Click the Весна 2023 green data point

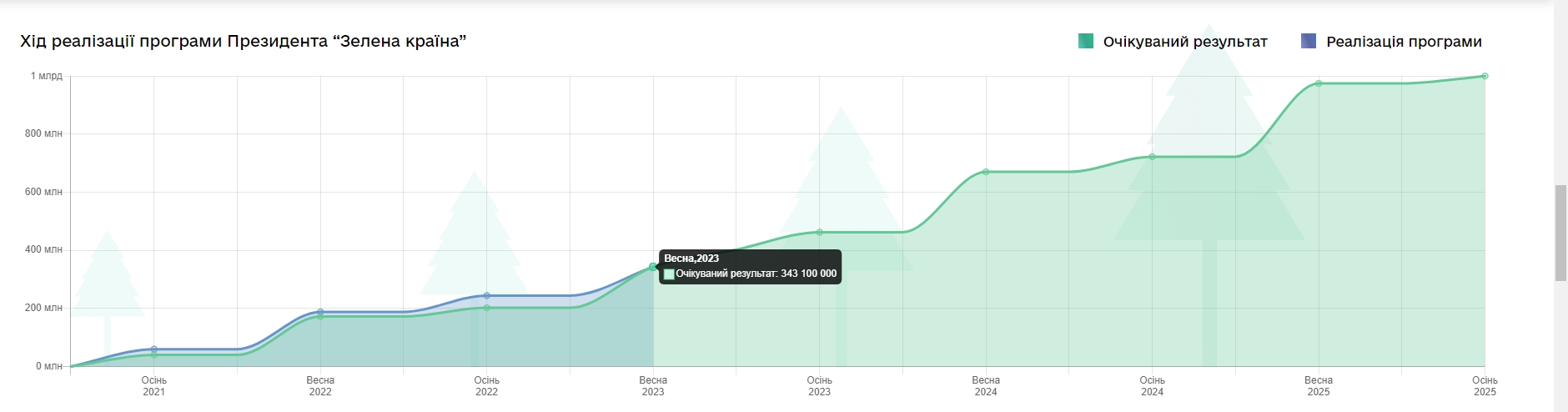pos(653,267)
